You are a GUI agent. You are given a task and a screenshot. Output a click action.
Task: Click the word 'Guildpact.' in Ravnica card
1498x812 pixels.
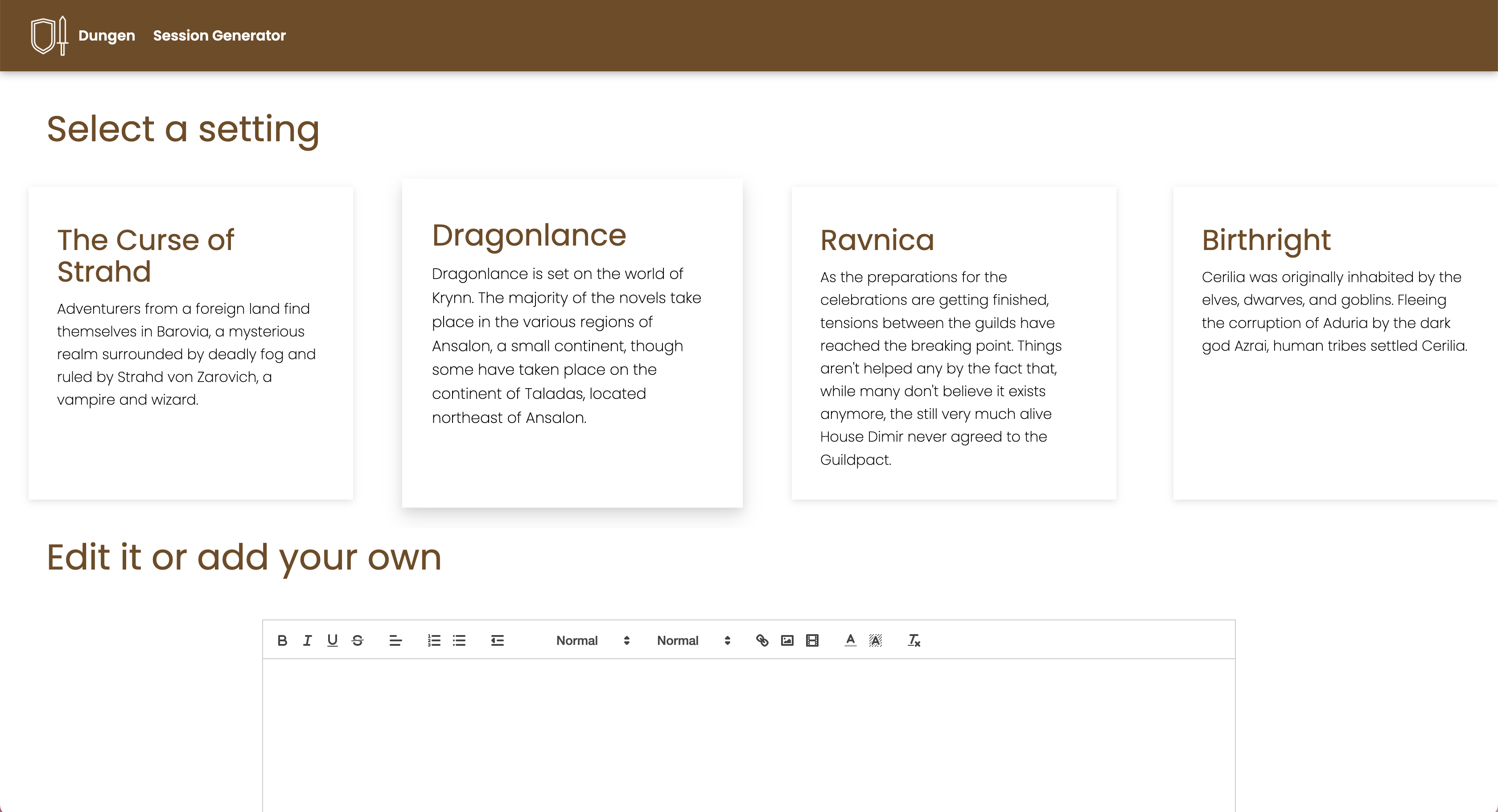coord(856,460)
